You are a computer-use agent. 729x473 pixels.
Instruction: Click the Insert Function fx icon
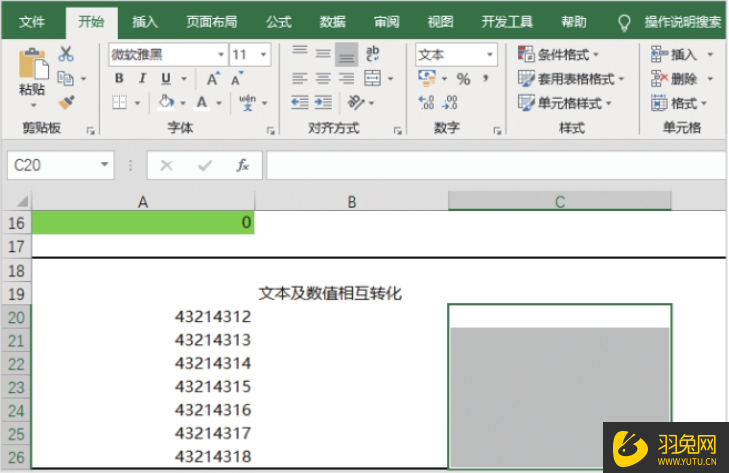pyautogui.click(x=242, y=165)
